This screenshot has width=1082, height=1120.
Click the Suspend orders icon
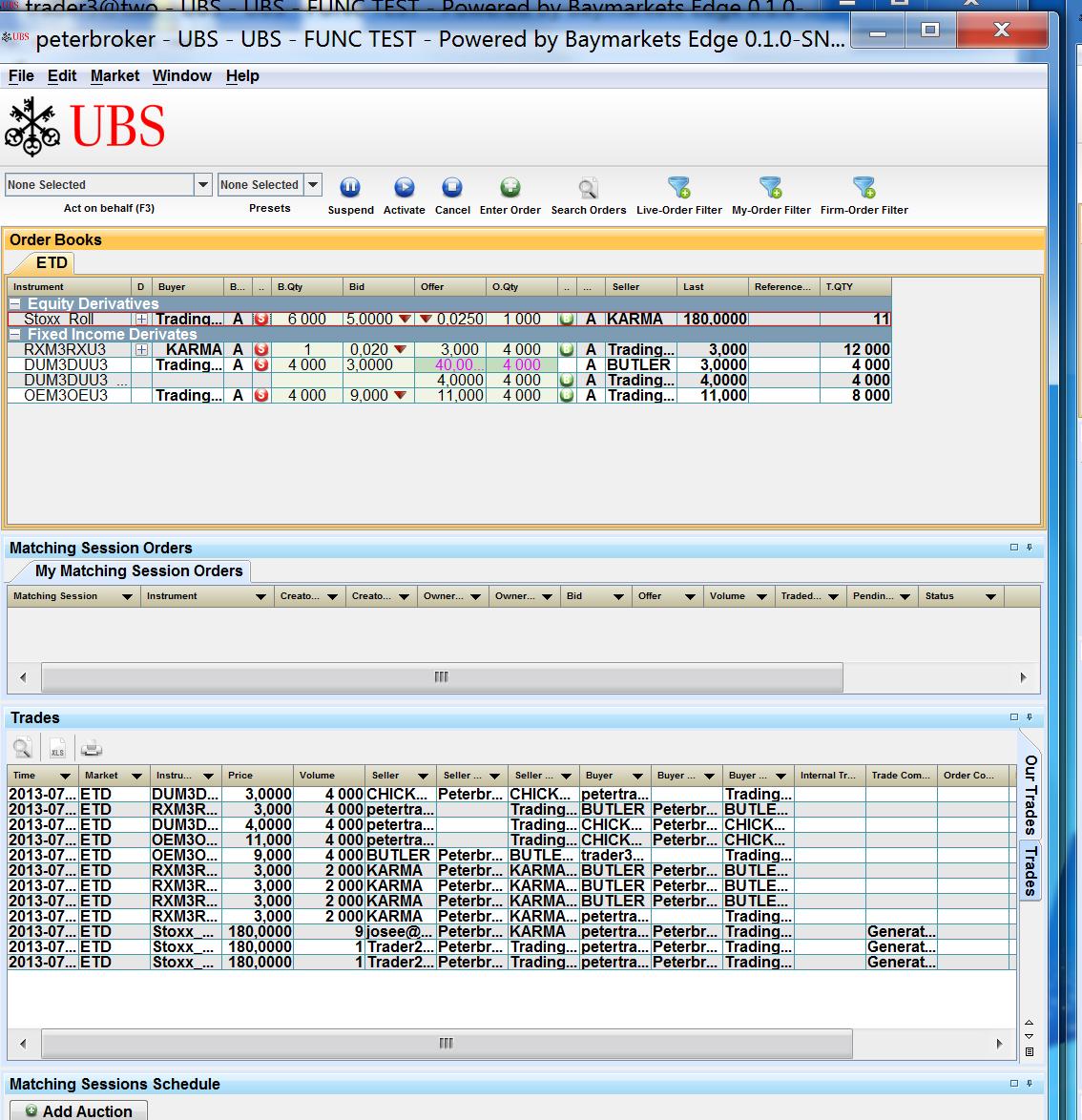click(x=350, y=187)
